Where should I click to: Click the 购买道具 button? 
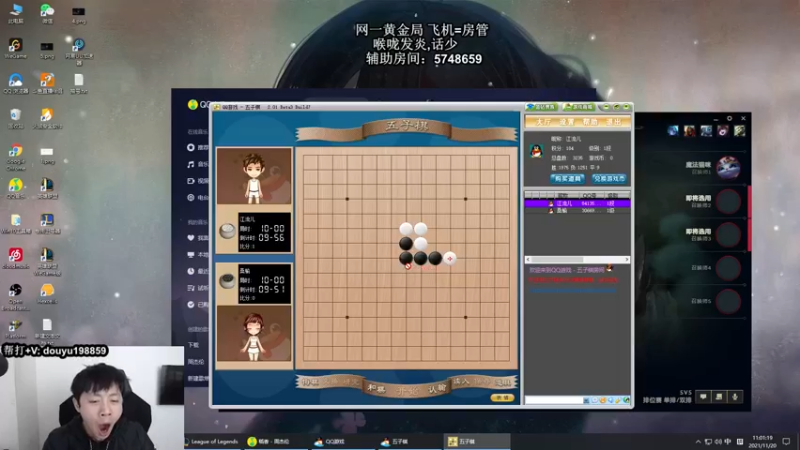pyautogui.click(x=567, y=179)
